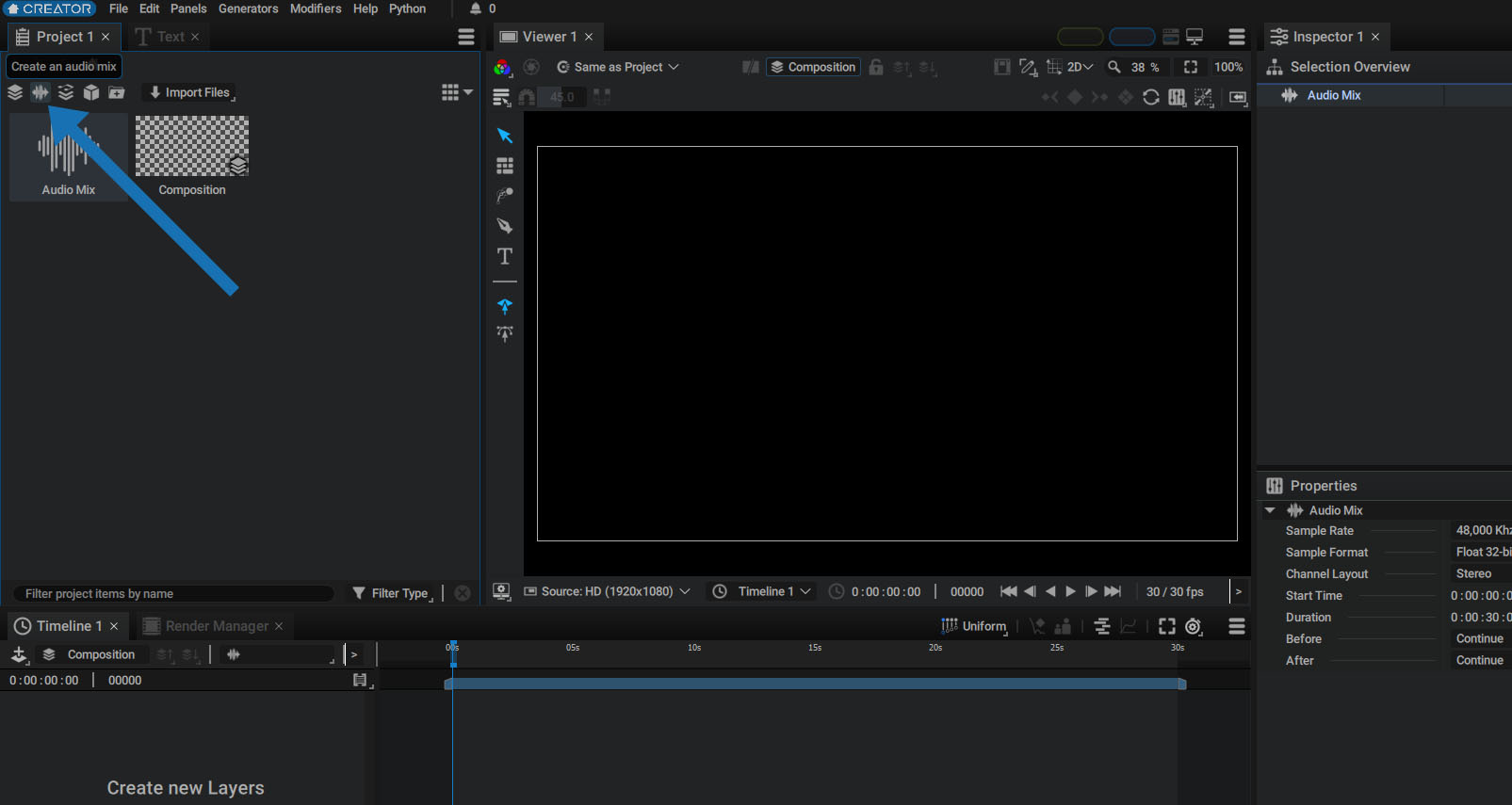Image resolution: width=1512 pixels, height=805 pixels.
Task: Select the Pen path tool
Action: (505, 226)
